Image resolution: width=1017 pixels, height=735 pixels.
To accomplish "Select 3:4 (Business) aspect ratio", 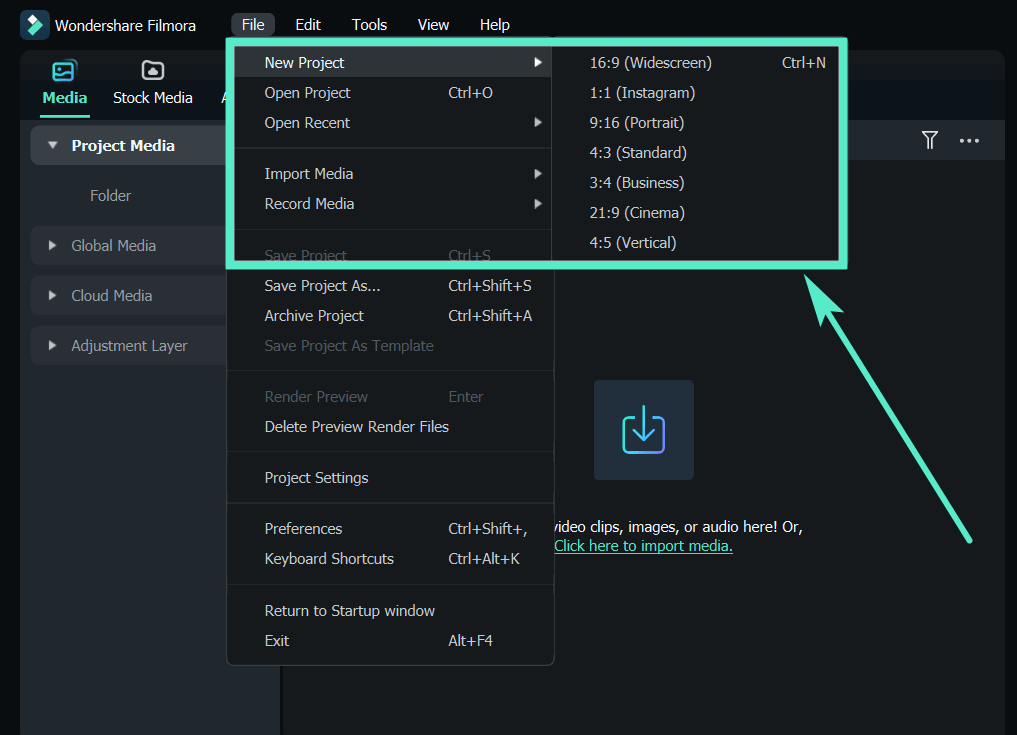I will 695,182.
